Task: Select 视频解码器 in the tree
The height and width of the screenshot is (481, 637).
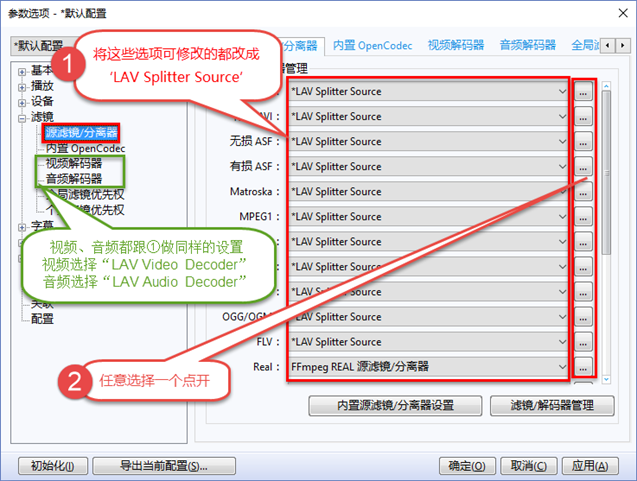Action: pyautogui.click(x=74, y=163)
